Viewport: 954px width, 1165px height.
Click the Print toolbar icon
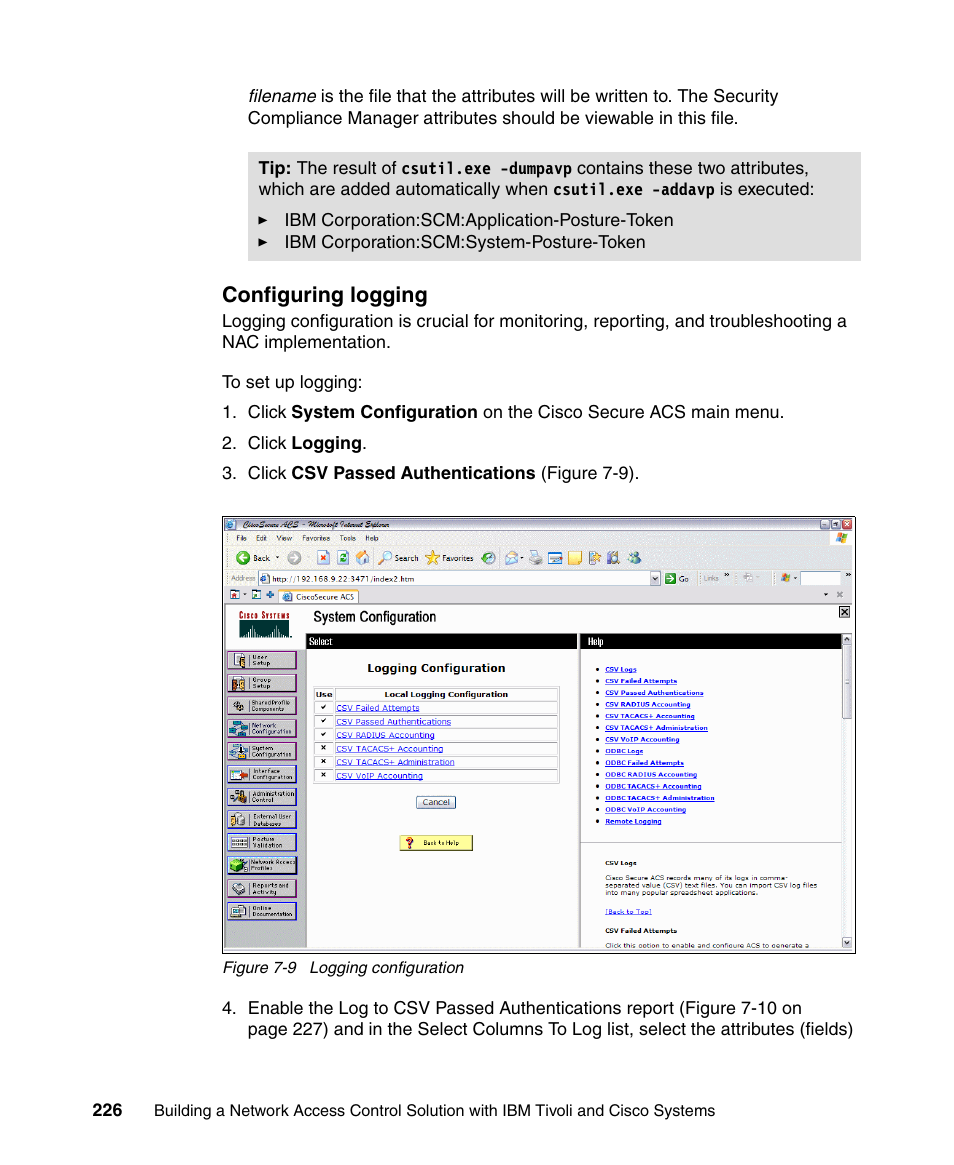pos(536,558)
